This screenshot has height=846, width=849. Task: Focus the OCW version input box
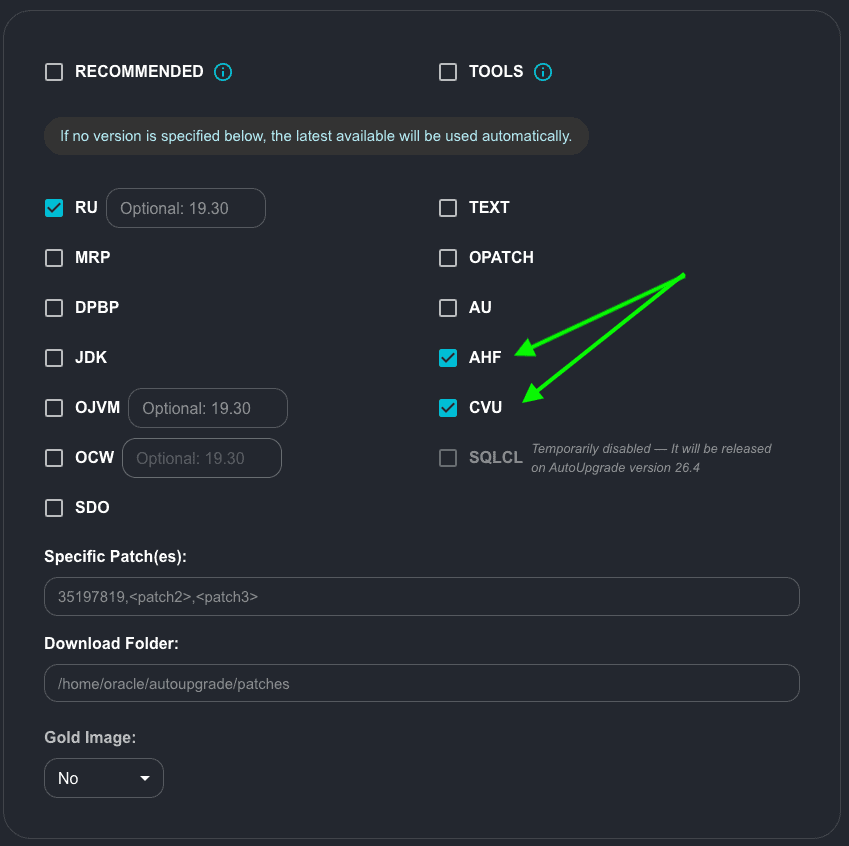tap(202, 458)
